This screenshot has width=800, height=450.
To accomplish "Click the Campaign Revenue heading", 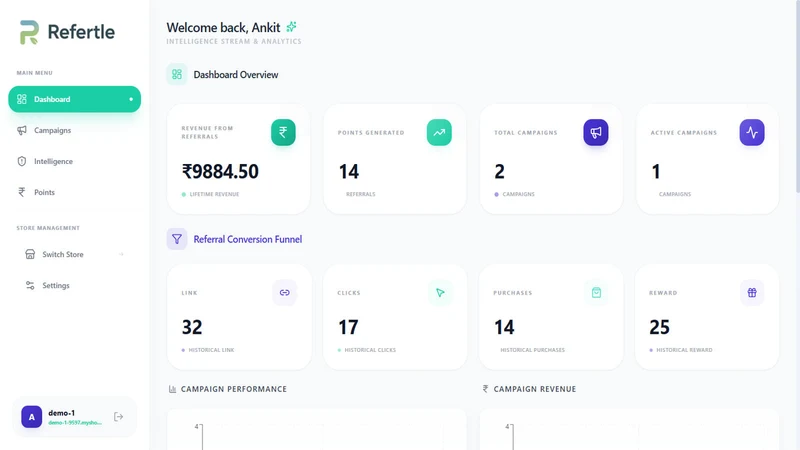I will [535, 389].
